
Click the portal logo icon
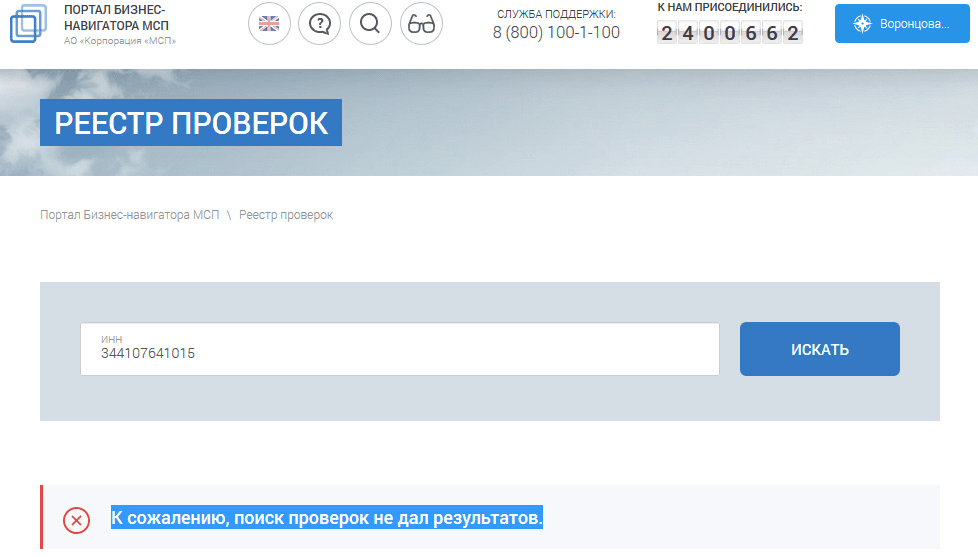click(28, 24)
